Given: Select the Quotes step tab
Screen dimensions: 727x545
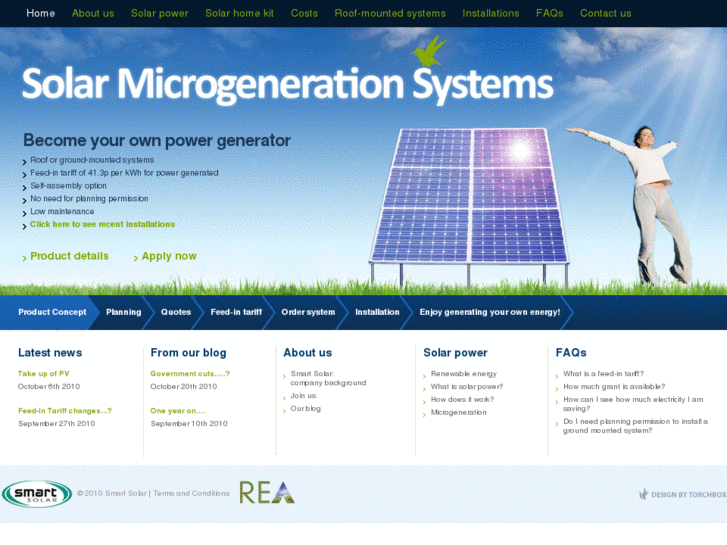Looking at the screenshot, I should 176,312.
